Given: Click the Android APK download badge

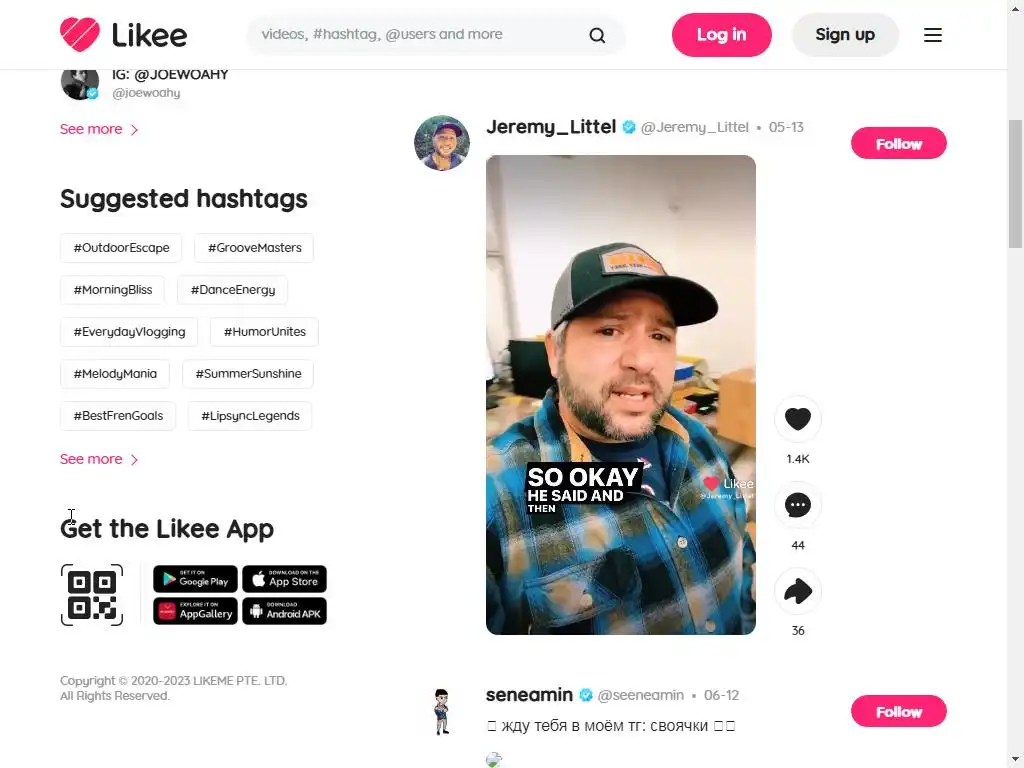Looking at the screenshot, I should click(x=284, y=611).
